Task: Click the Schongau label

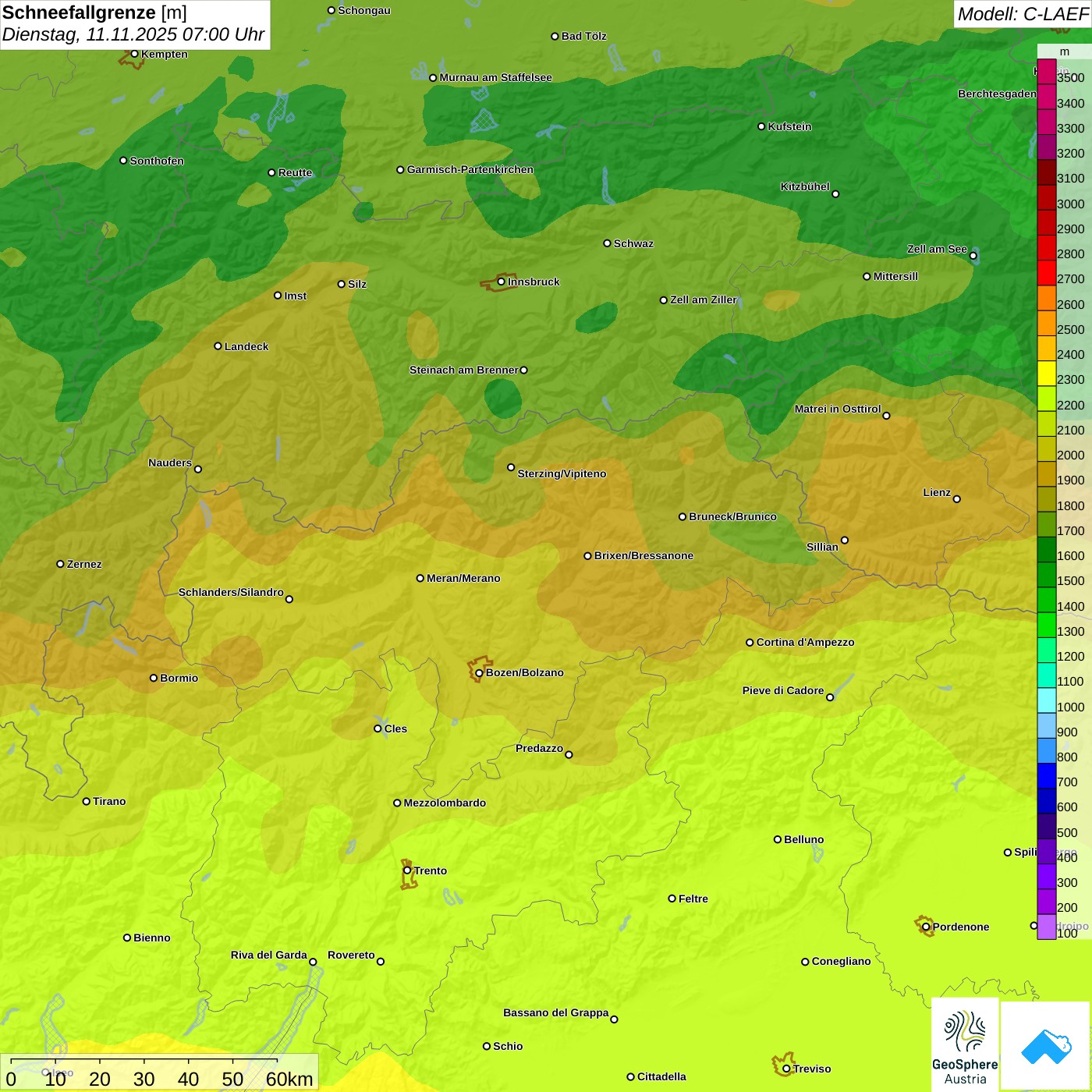Action: click(x=364, y=10)
